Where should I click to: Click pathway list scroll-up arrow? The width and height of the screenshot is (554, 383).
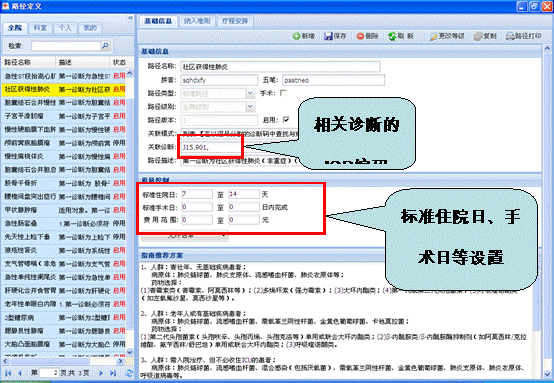[129, 73]
